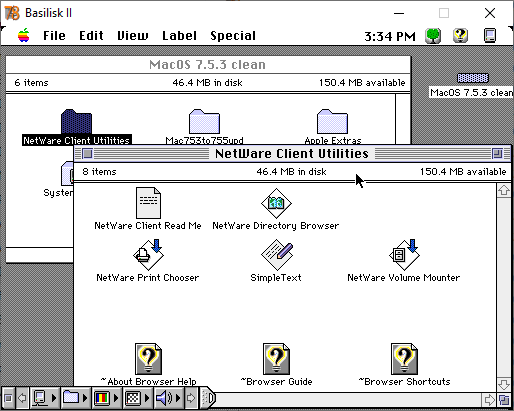The height and width of the screenshot is (411, 514).
Task: Click '150.4 MB available' in MacOS 7.5.3 clean window
Action: pyautogui.click(x=362, y=83)
